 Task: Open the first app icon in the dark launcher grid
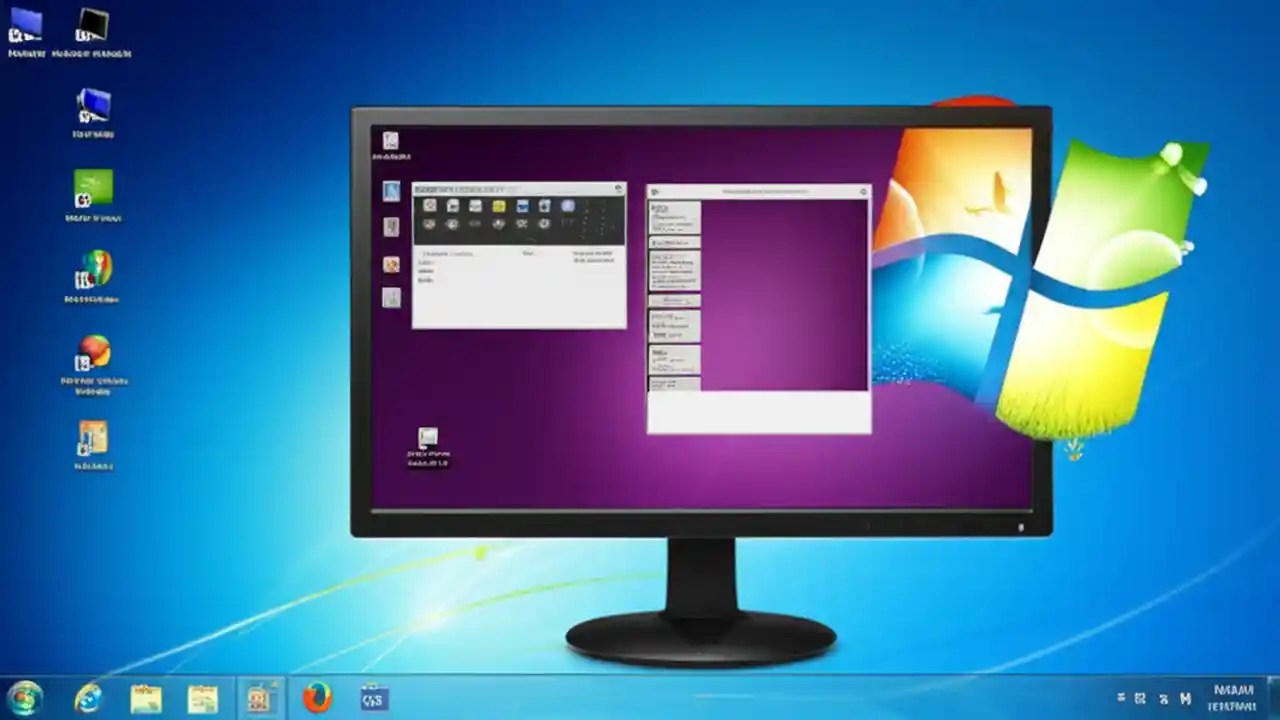(430, 206)
